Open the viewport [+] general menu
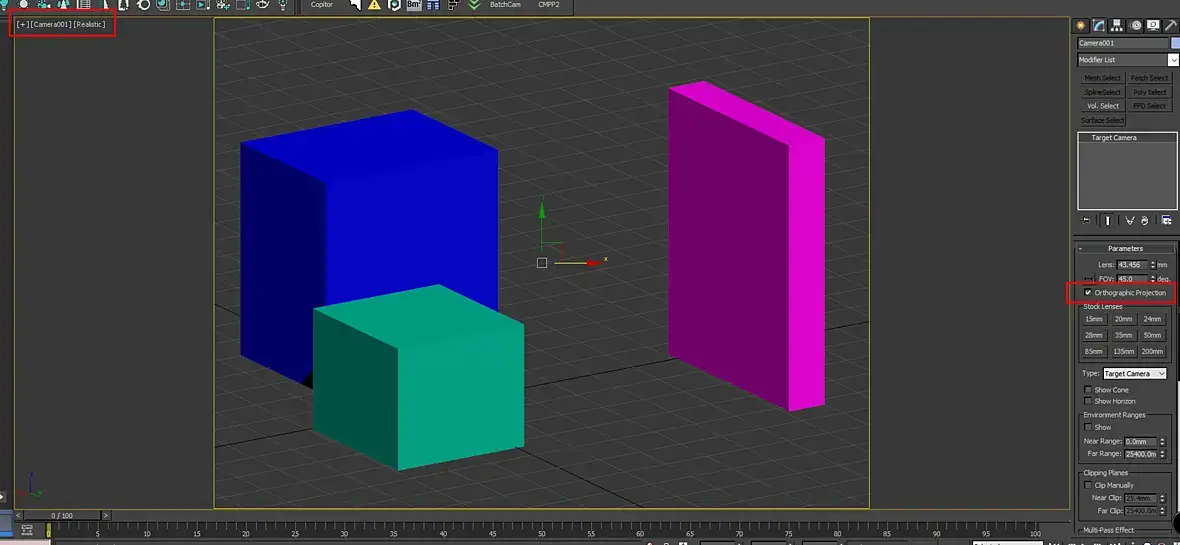Image resolution: width=1180 pixels, height=545 pixels. (23, 25)
